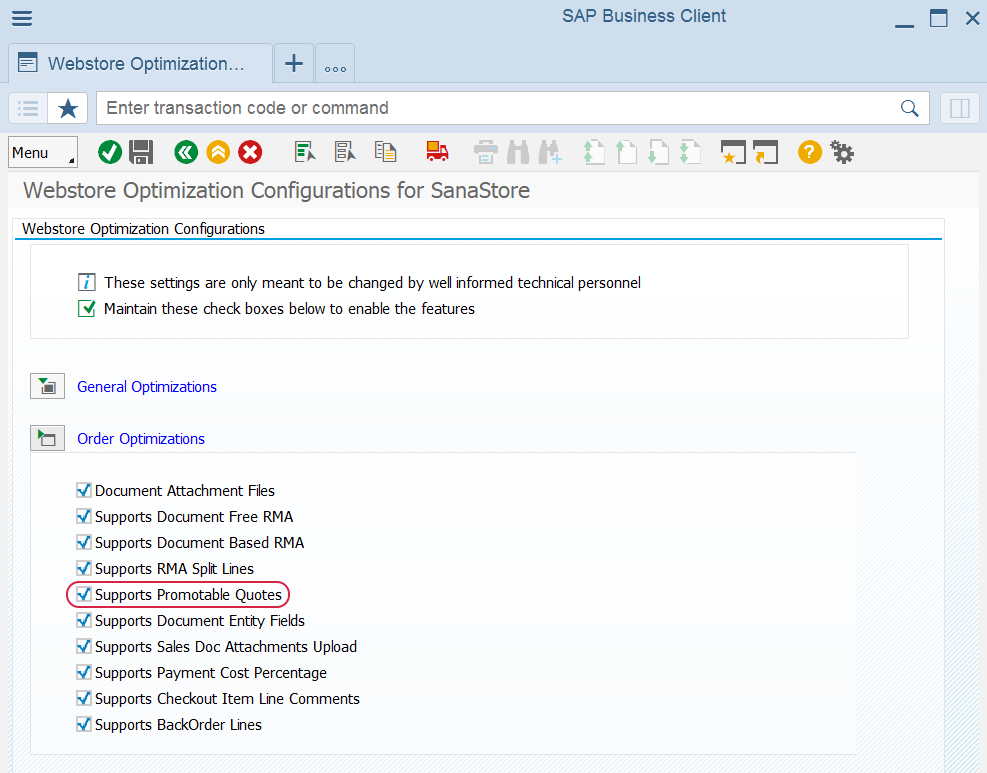Screen dimensions: 987x773
Task: Go to previous page icon
Action: (626, 152)
